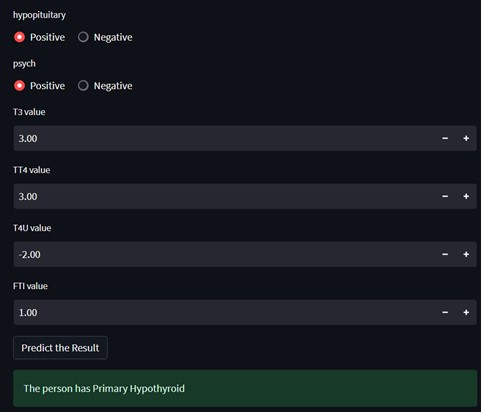Raise FTI value using plus icon
This screenshot has width=481, height=412.
tap(466, 312)
